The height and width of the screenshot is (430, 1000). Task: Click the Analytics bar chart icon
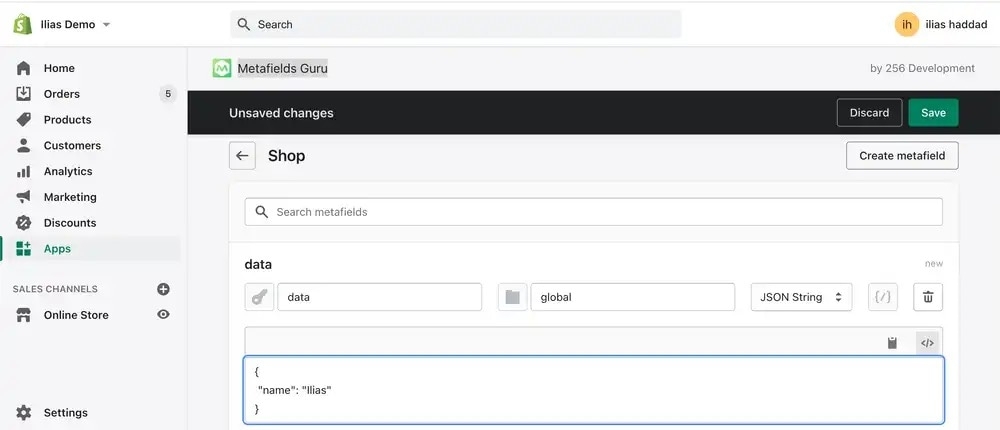coord(24,171)
